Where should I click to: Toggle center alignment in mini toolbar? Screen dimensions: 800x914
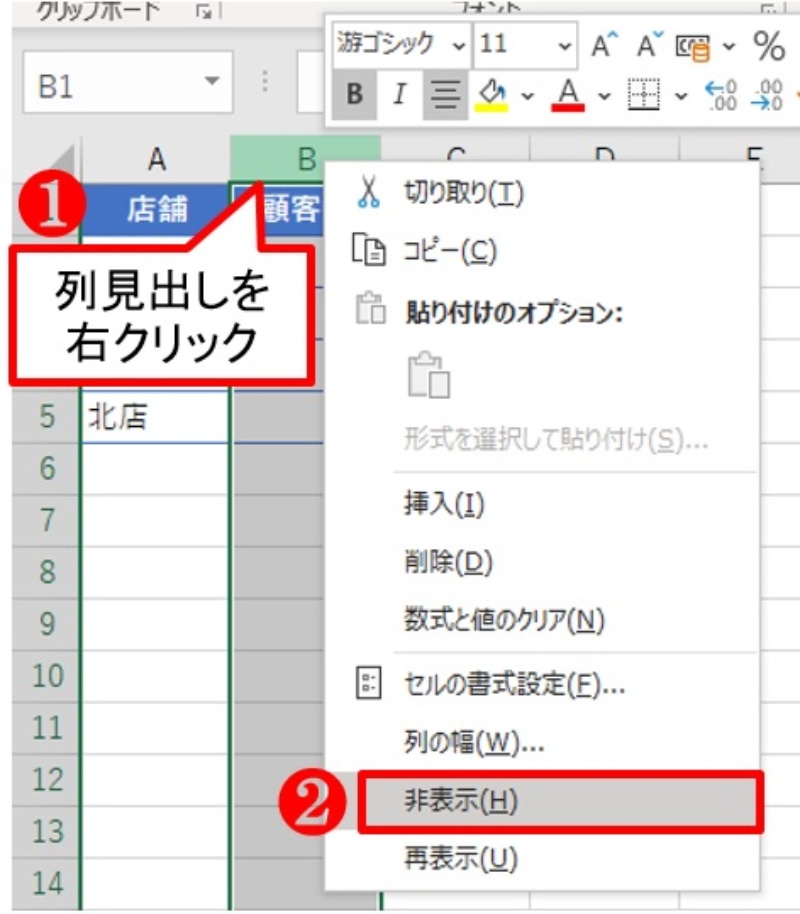point(444,95)
